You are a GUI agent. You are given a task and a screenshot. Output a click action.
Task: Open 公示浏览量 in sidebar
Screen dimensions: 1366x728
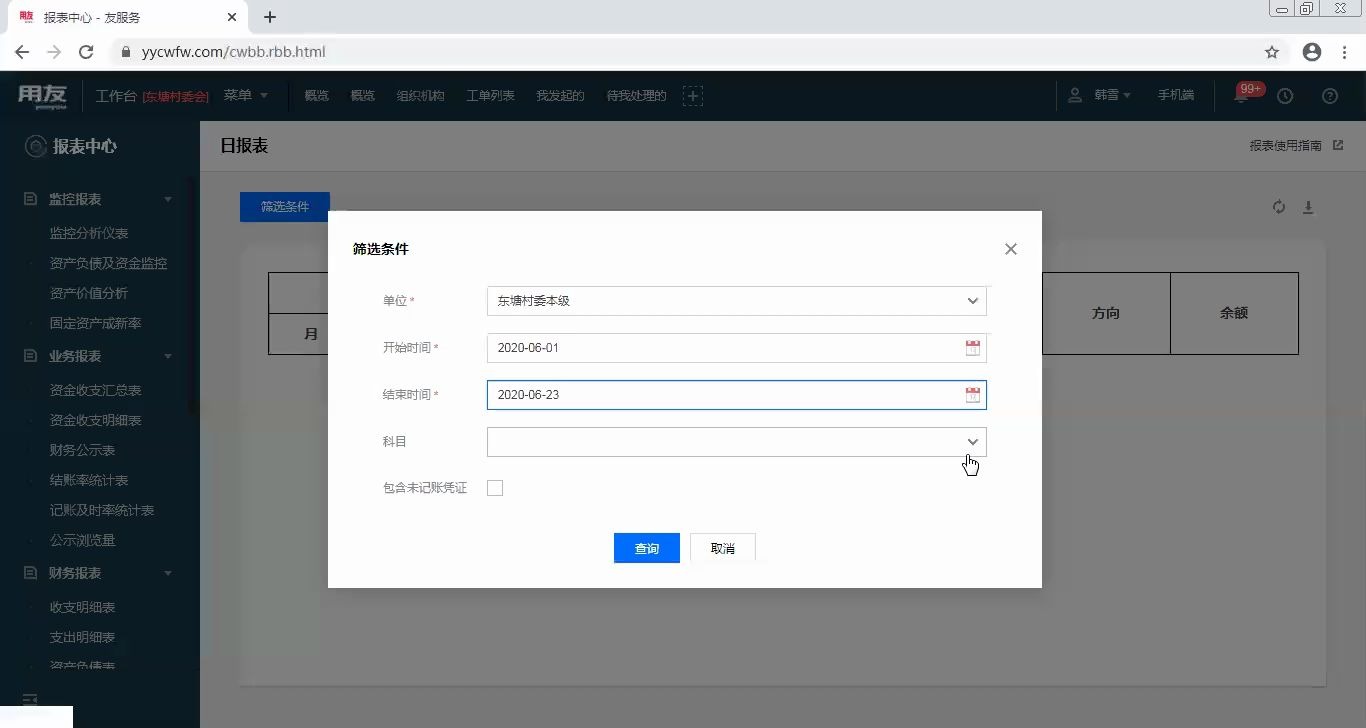click(x=82, y=540)
